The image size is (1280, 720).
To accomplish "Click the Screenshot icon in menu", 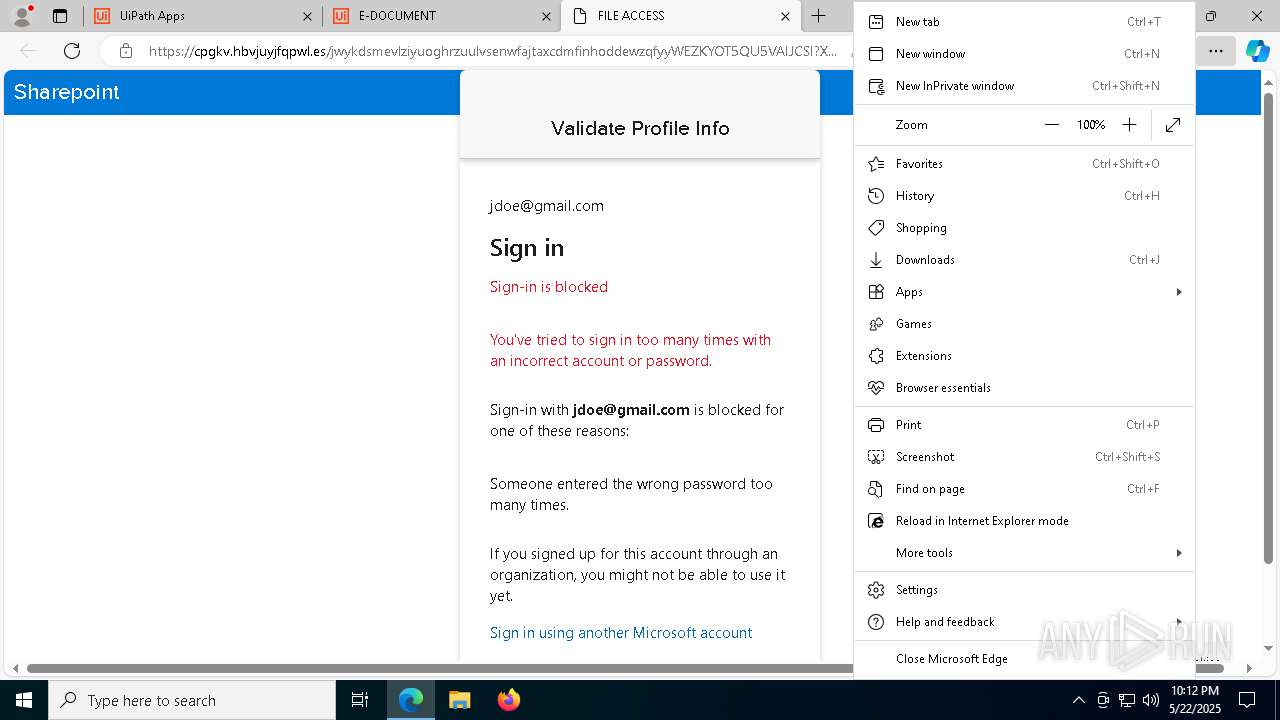I will [x=876, y=457].
